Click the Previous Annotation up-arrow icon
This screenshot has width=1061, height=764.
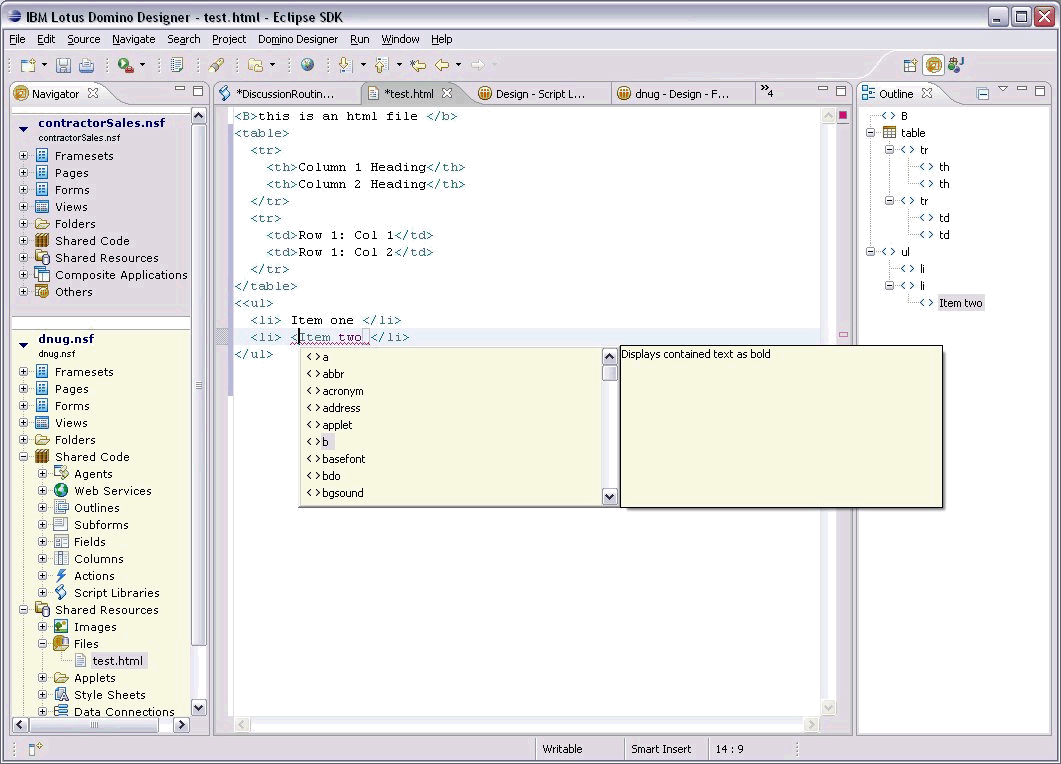coord(381,65)
